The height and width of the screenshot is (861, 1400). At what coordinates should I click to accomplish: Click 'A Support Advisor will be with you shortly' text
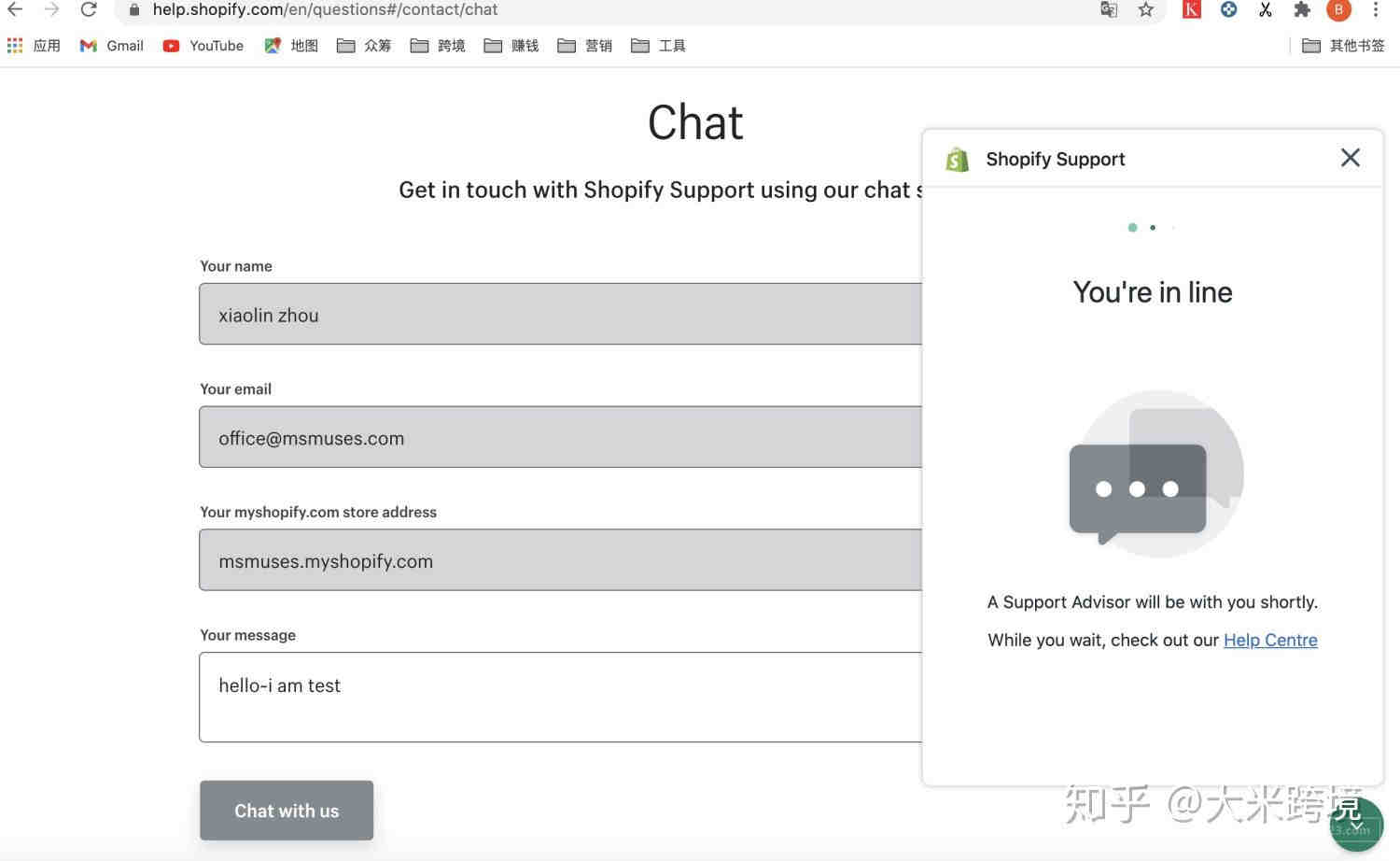[x=1153, y=602]
